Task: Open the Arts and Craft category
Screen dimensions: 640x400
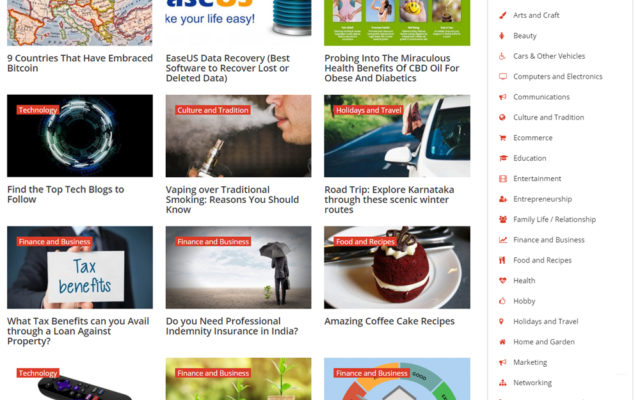Action: tap(536, 16)
